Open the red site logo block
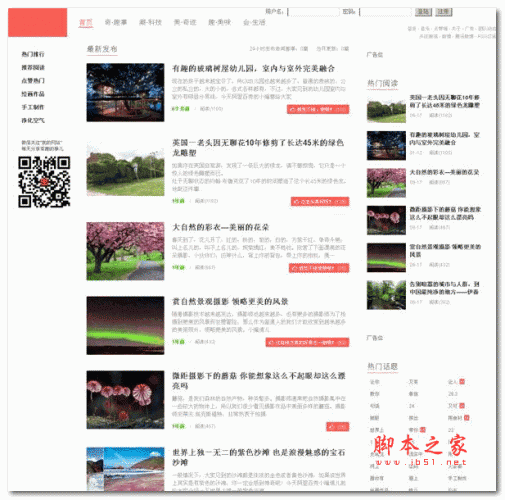Image resolution: width=505 pixels, height=500 pixels. pos(37,22)
